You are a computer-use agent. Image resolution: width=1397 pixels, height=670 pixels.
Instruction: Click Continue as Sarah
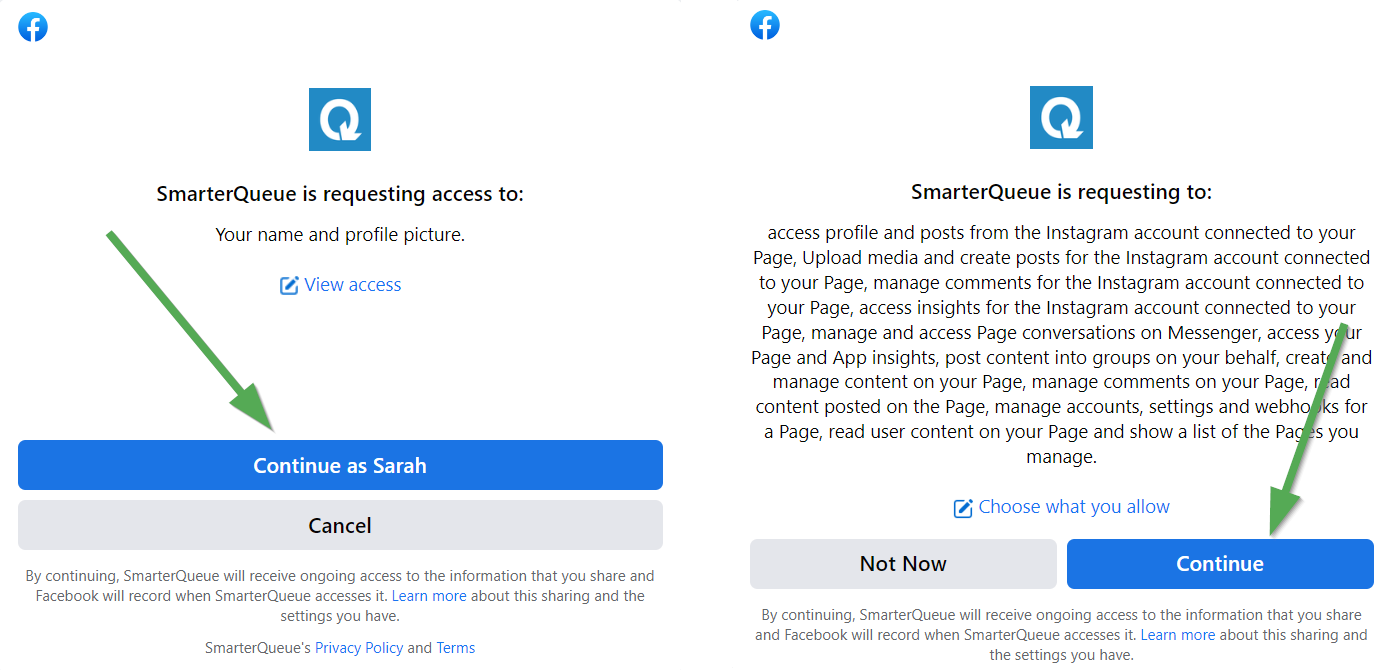click(340, 465)
